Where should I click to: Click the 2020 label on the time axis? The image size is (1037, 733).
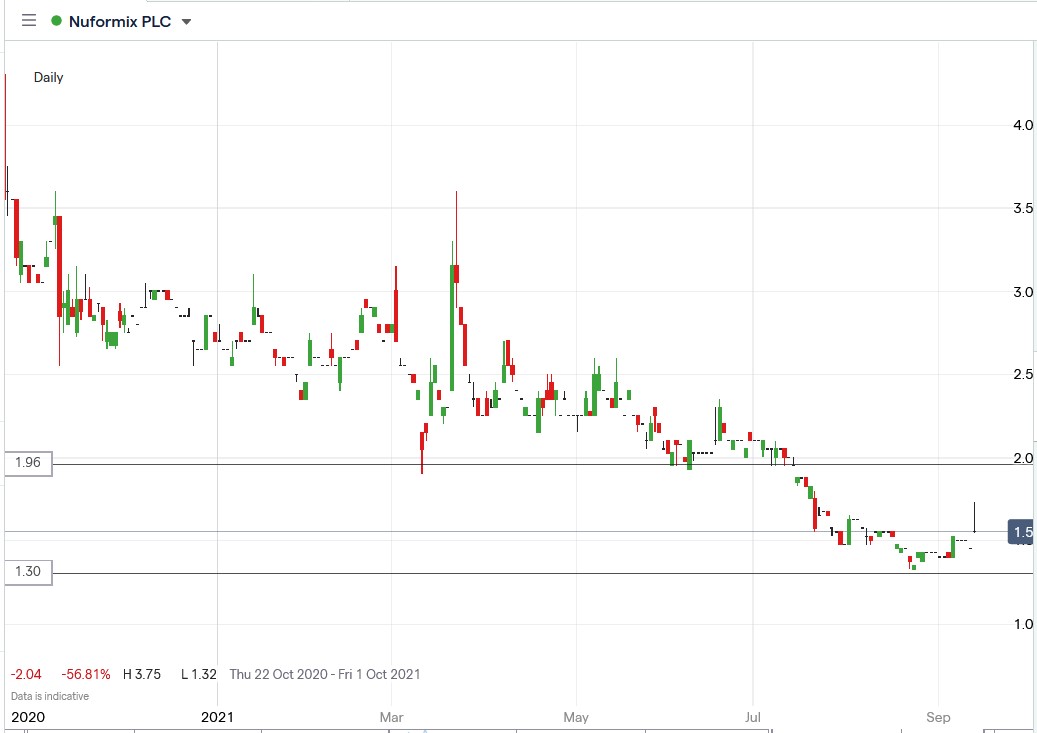tap(29, 717)
